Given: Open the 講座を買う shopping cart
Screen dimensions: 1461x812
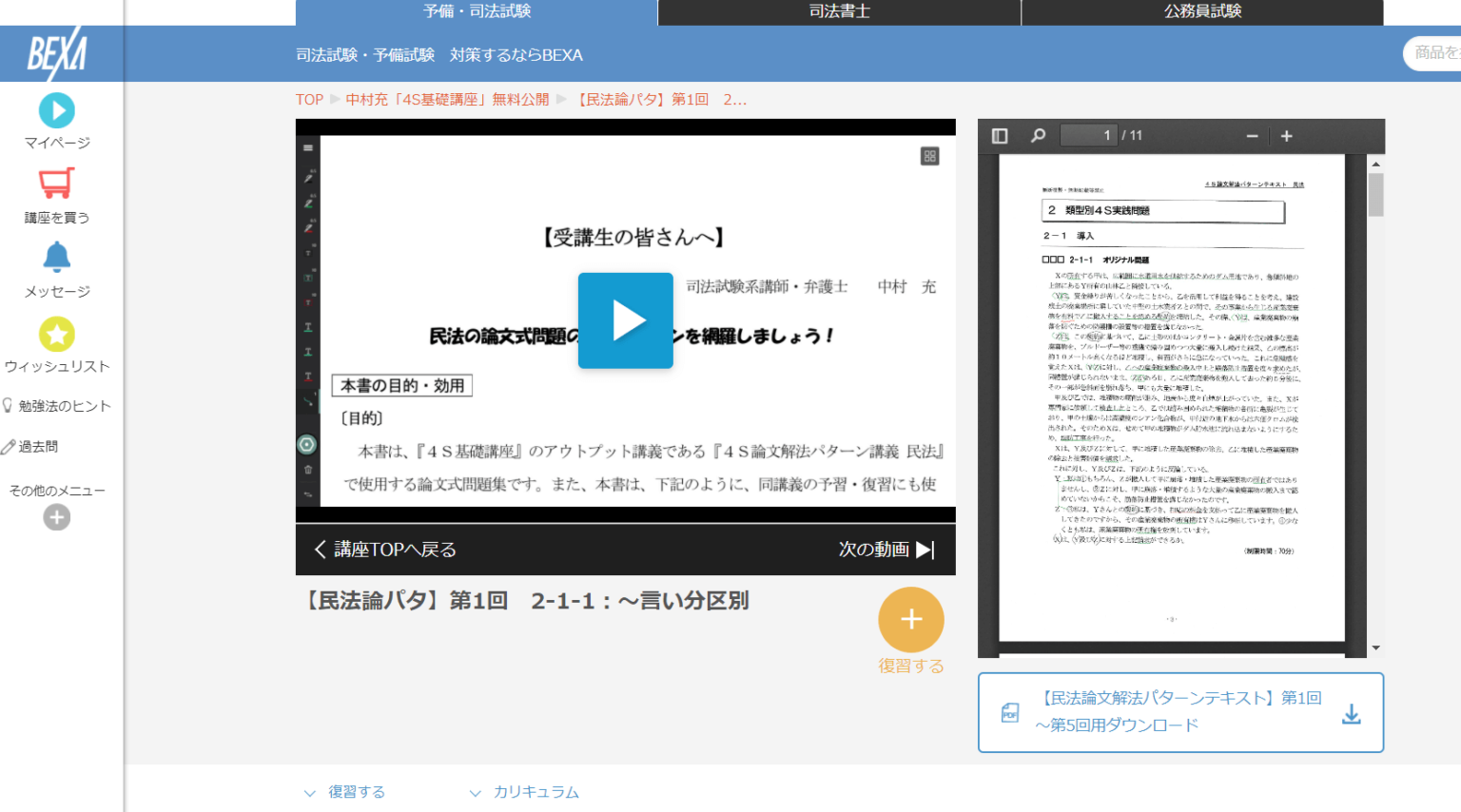Looking at the screenshot, I should pyautogui.click(x=57, y=196).
